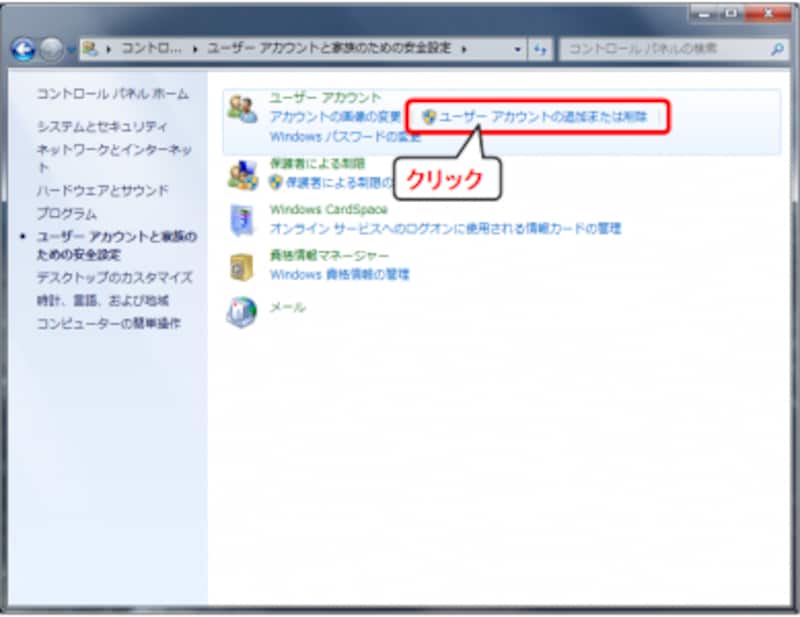Open the recent pages dropdown beside Forward
The width and height of the screenshot is (800, 617).
(71, 50)
